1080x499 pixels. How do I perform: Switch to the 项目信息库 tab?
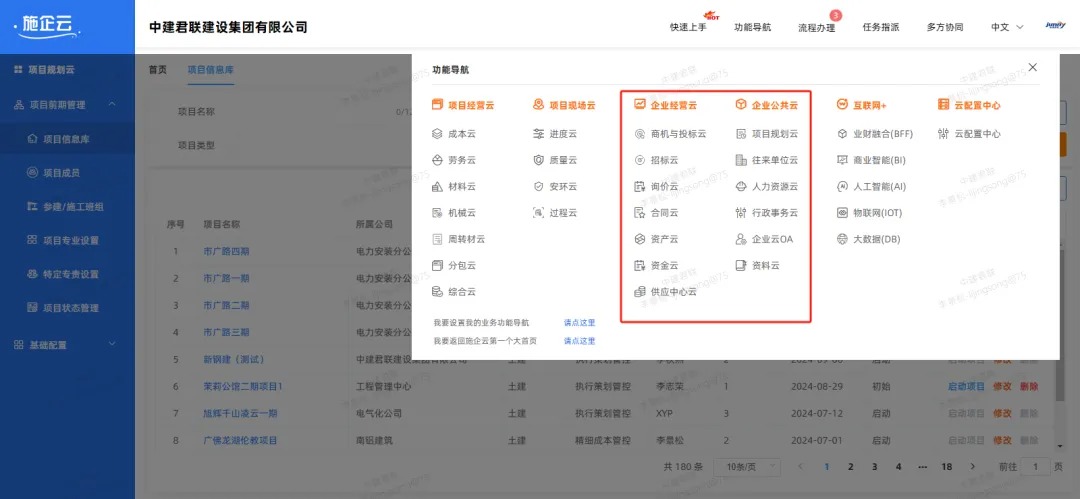pyautogui.click(x=211, y=70)
